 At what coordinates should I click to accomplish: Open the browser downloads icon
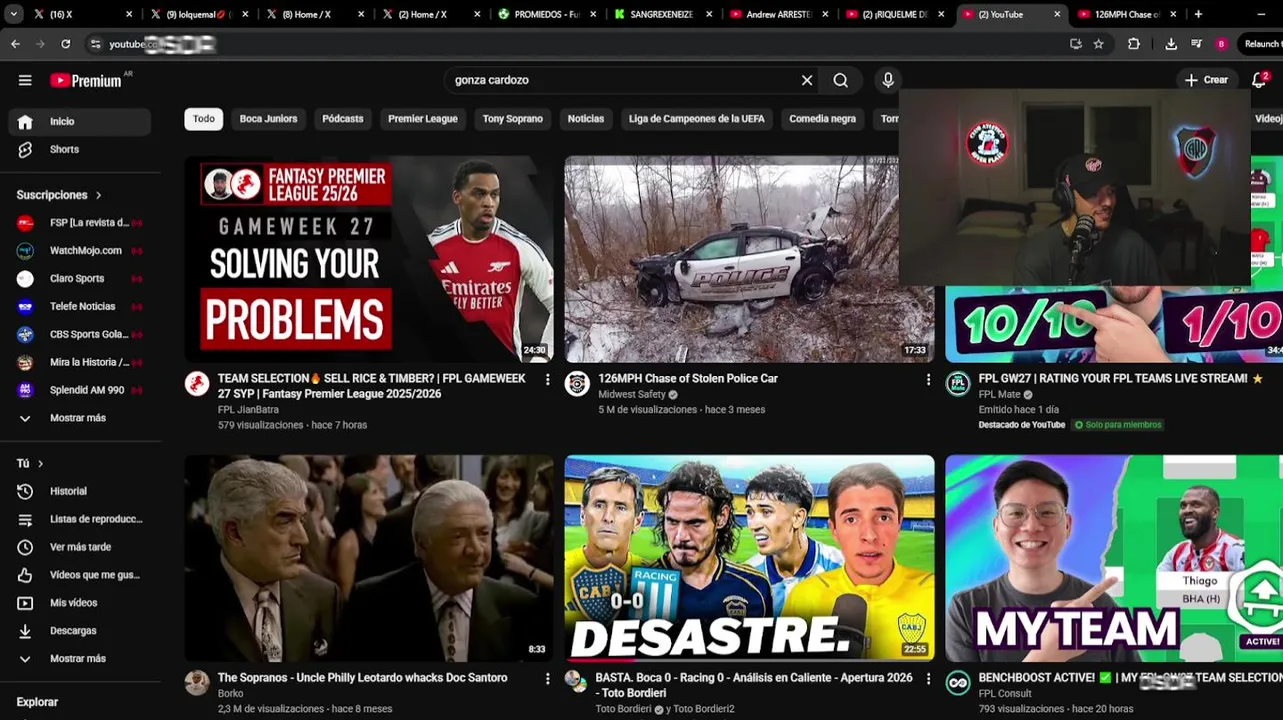(x=1171, y=44)
